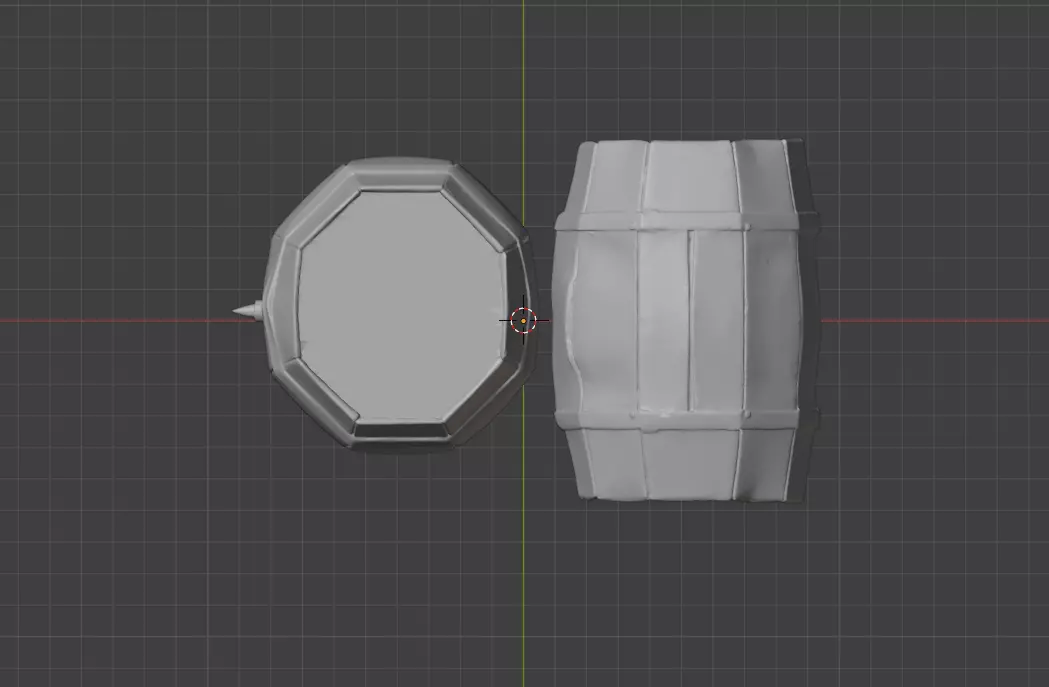
Task: Click the 3D cursor at the origin
Action: (524, 320)
